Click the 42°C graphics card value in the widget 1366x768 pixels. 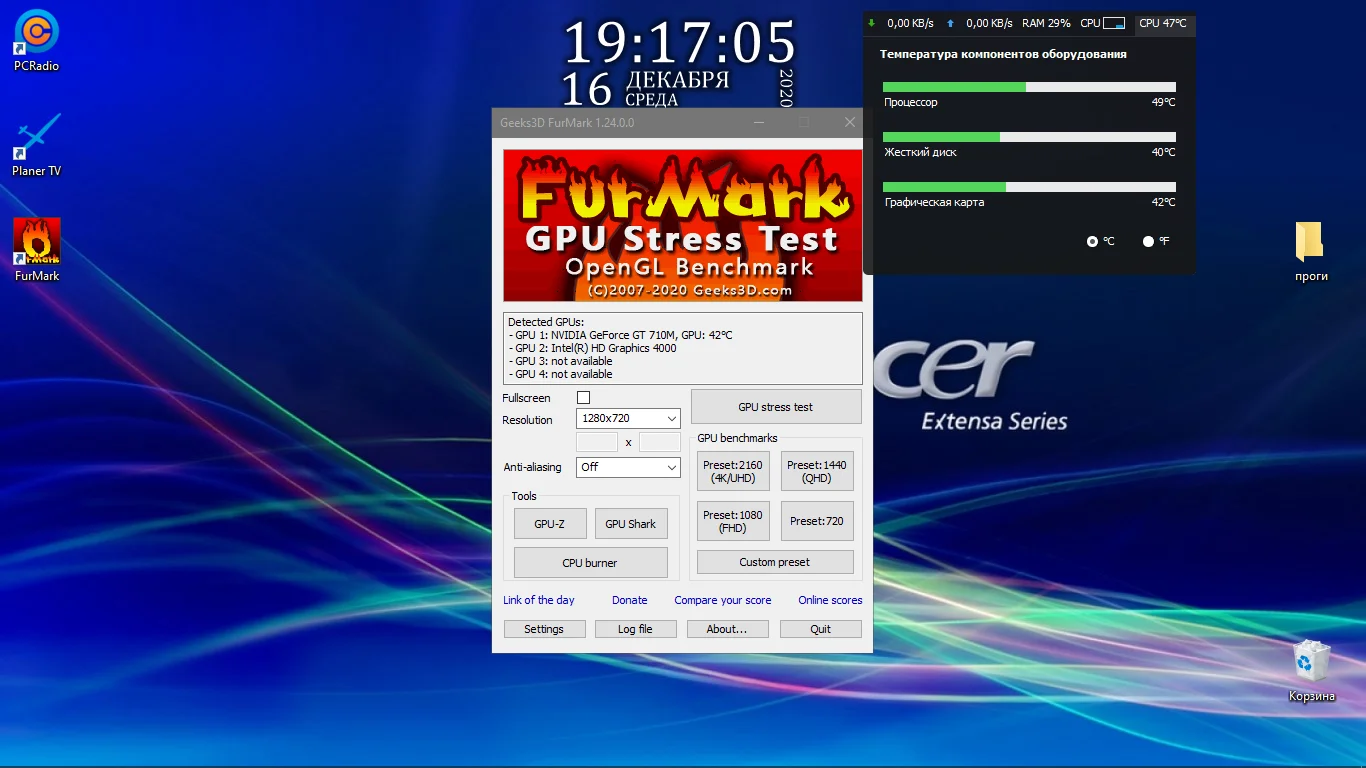[1163, 202]
